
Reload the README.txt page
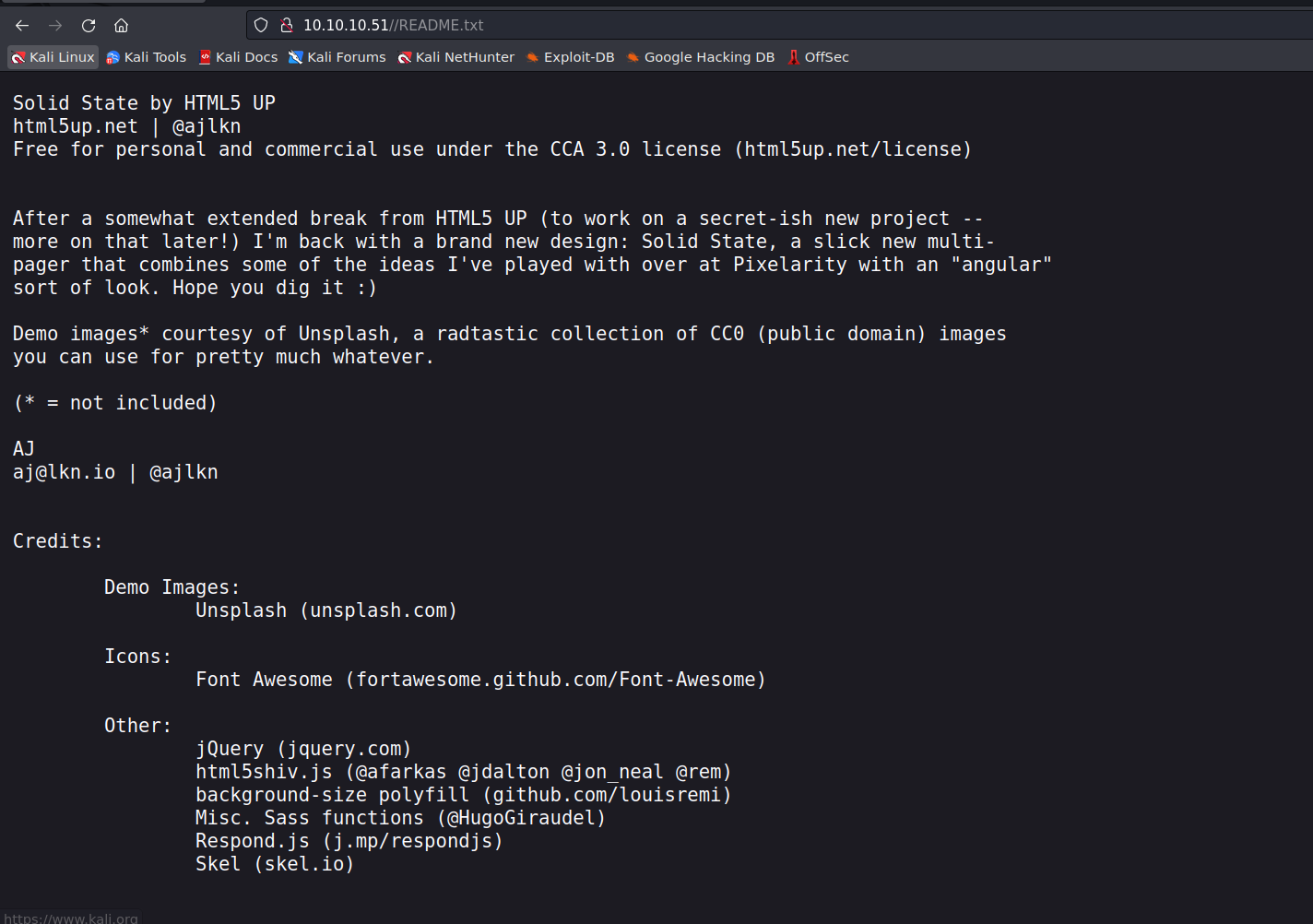(x=89, y=26)
